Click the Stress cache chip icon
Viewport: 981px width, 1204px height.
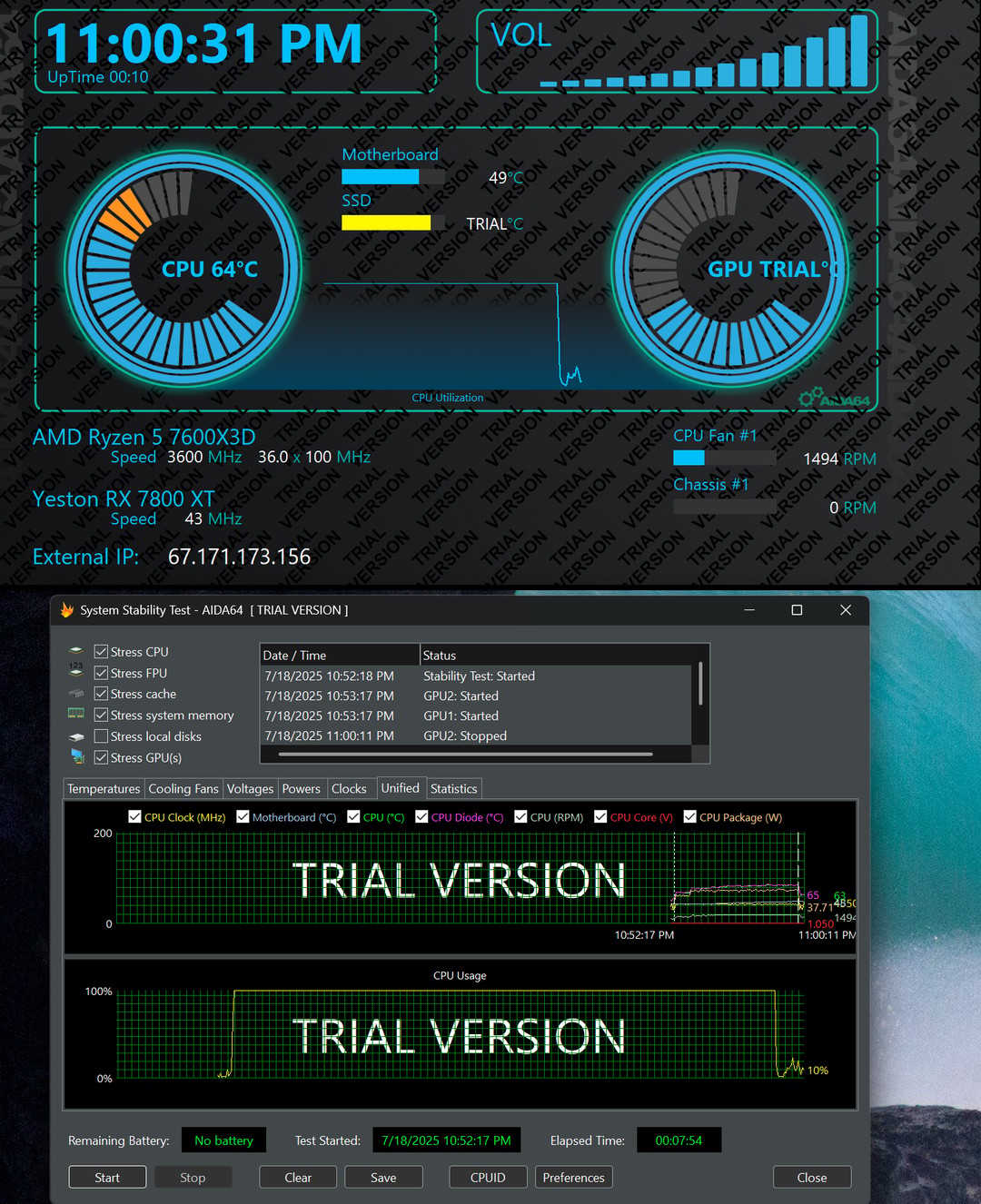coord(76,694)
